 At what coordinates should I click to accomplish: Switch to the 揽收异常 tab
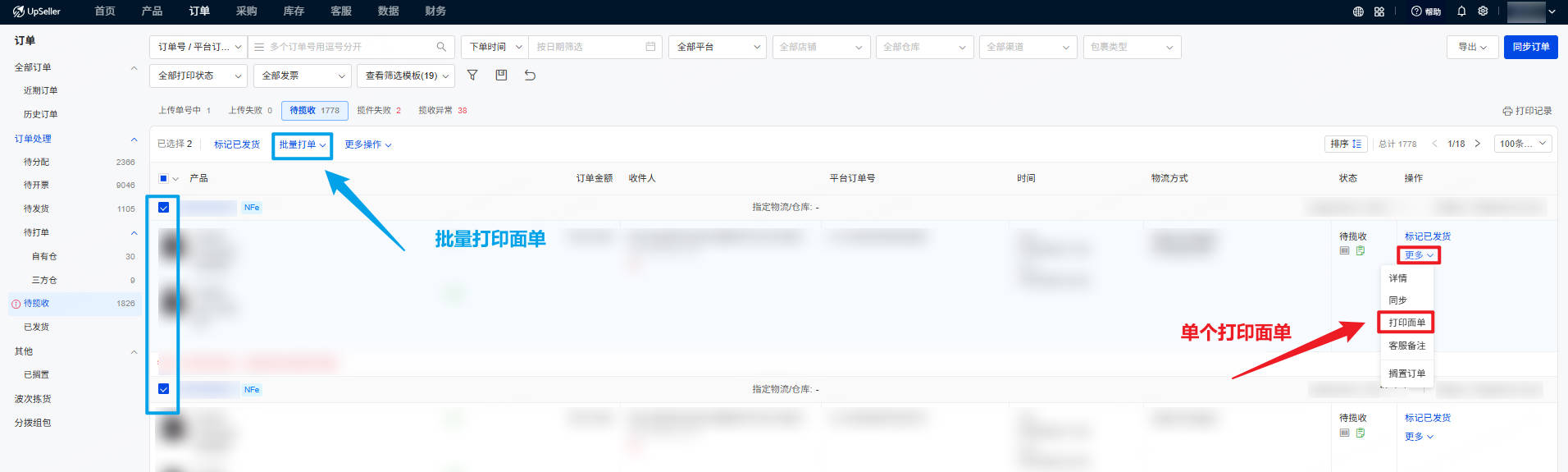point(443,110)
